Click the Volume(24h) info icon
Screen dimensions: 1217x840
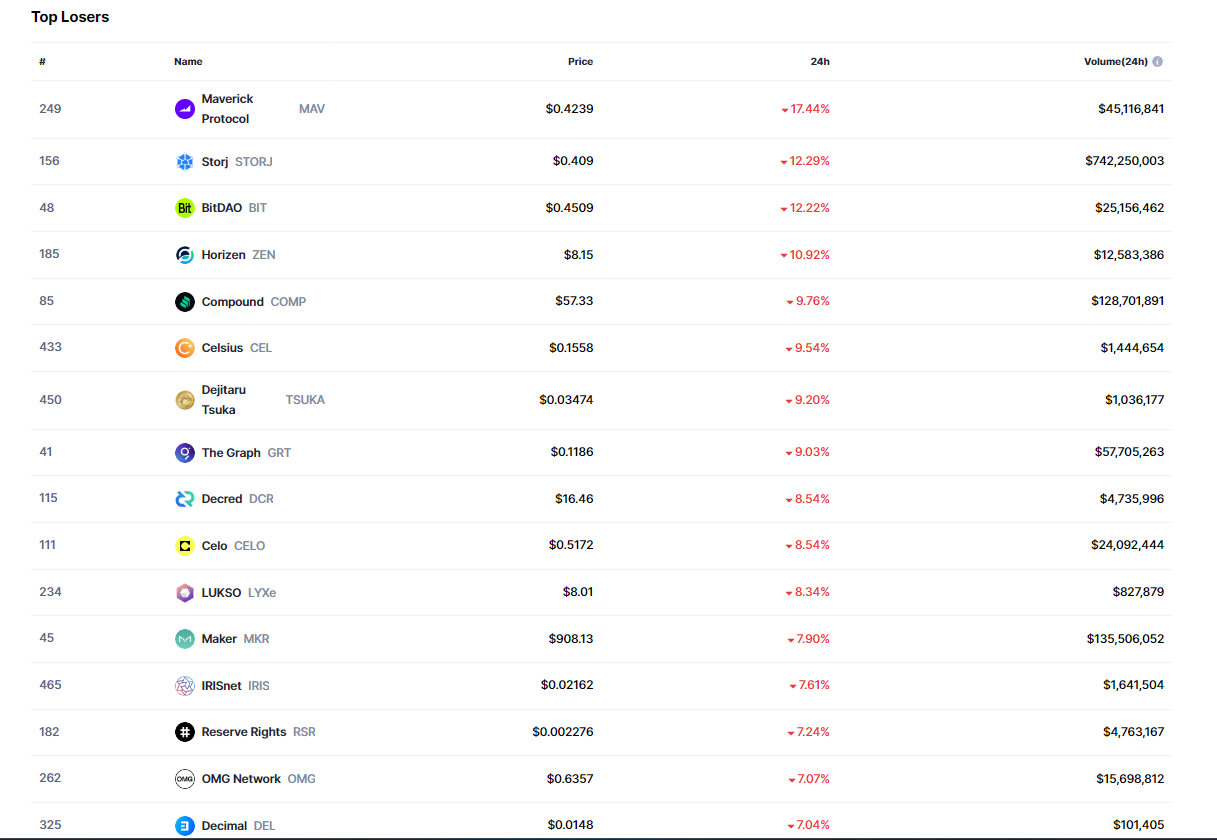[1157, 62]
